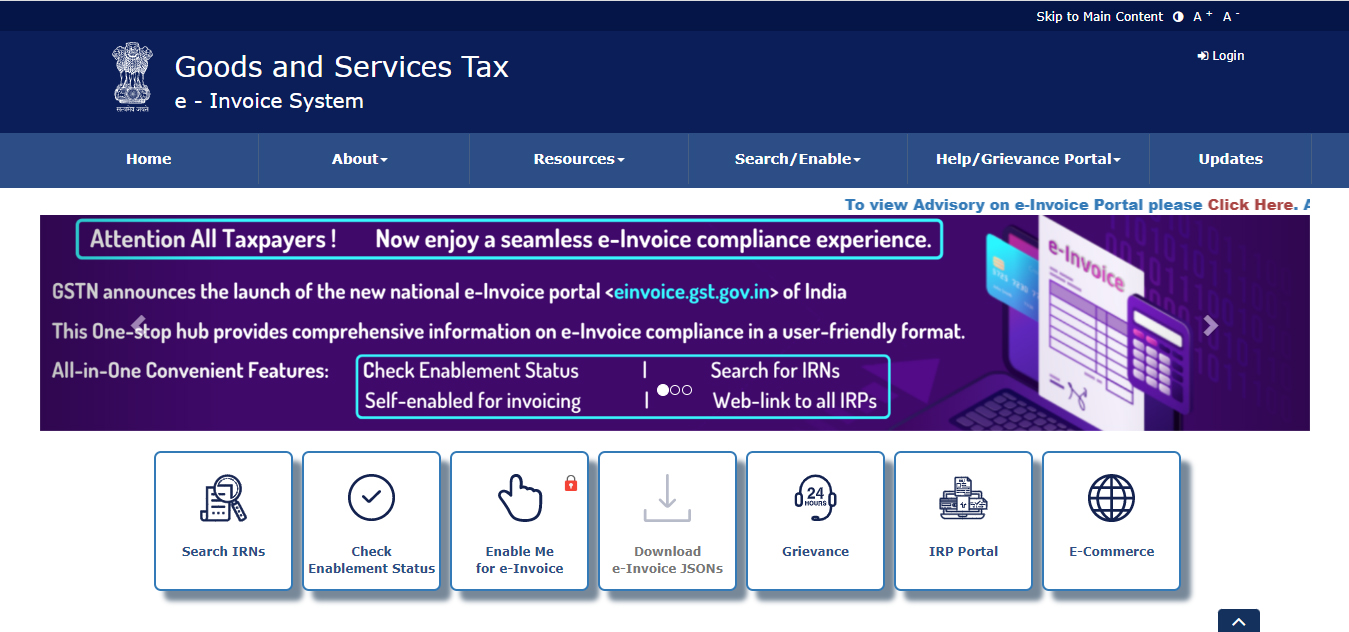Open the E-Commerce globe icon

click(1111, 497)
